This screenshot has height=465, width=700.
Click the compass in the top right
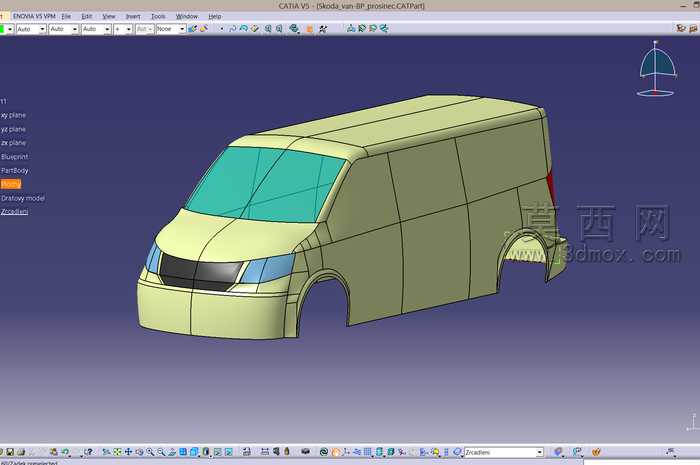point(657,68)
